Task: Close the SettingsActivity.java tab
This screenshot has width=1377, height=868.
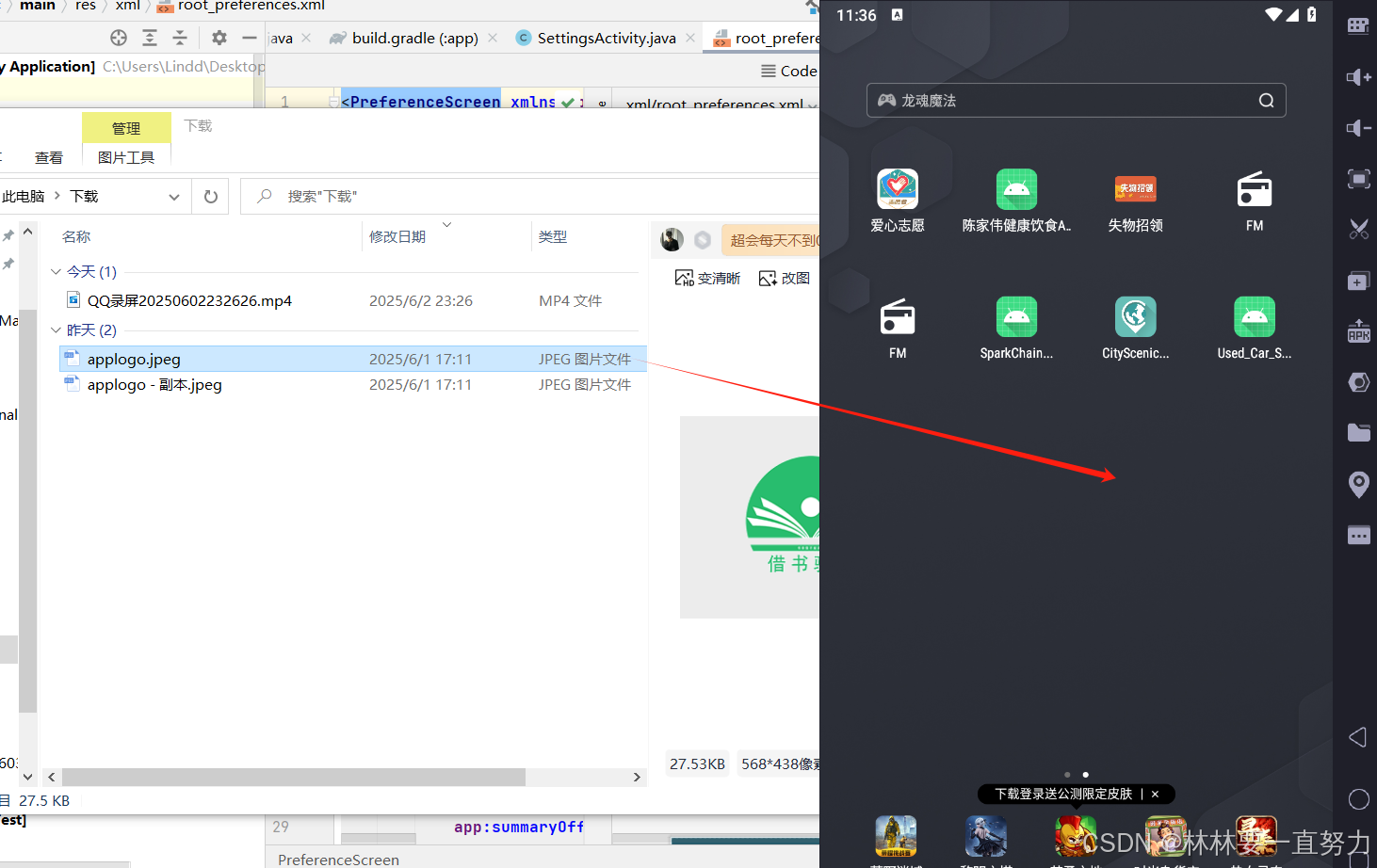Action: point(690,38)
